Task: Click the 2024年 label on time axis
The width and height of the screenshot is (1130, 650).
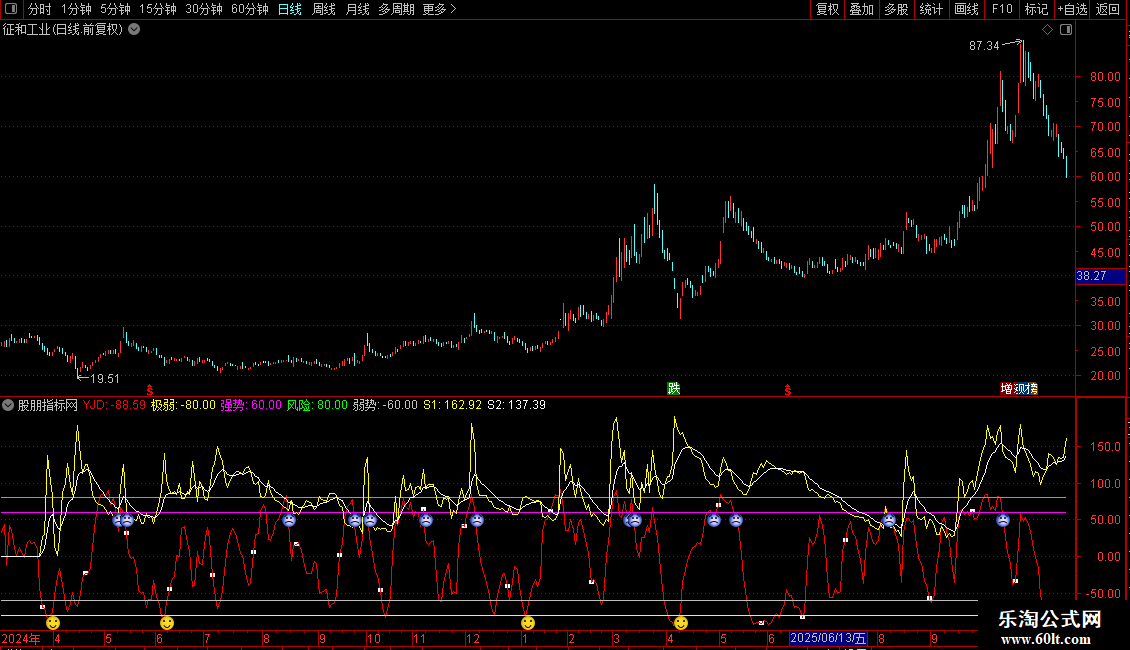Action: [21, 638]
